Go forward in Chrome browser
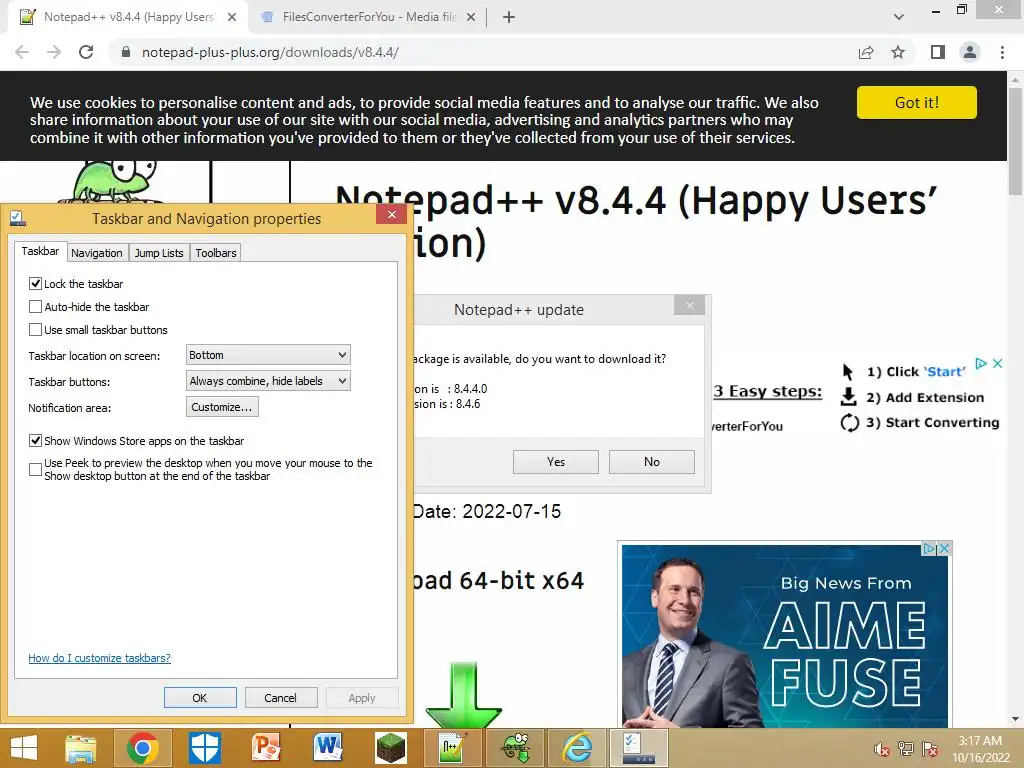1024x768 pixels. (54, 52)
